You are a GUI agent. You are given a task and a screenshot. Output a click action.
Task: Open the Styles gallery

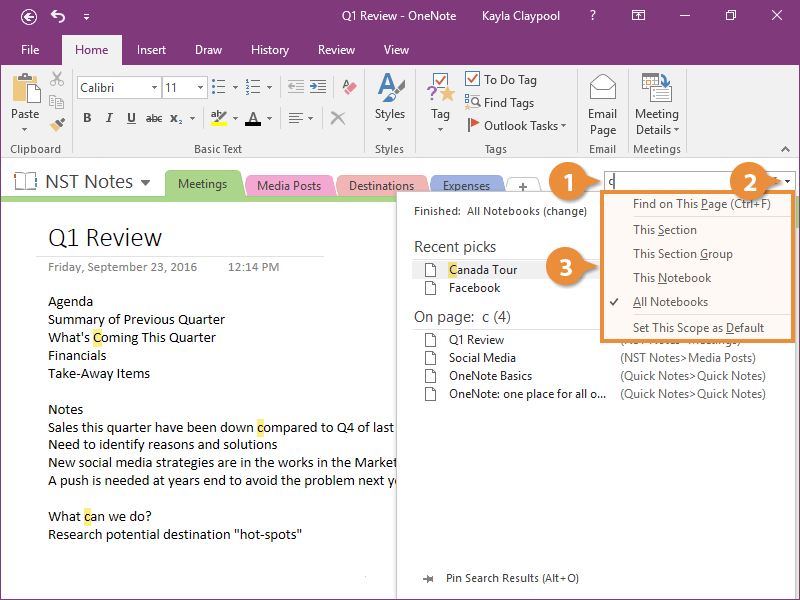390,102
